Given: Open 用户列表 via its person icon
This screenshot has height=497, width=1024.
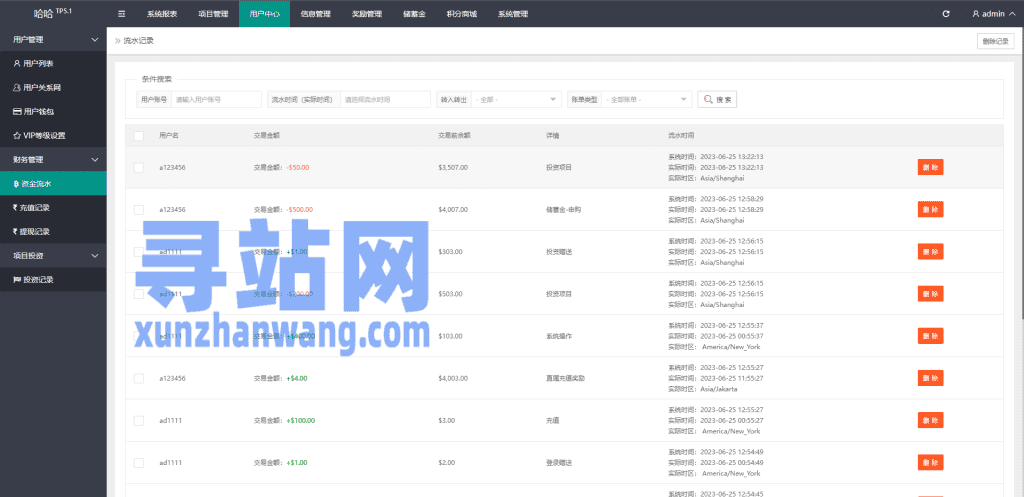Looking at the screenshot, I should (17, 63).
